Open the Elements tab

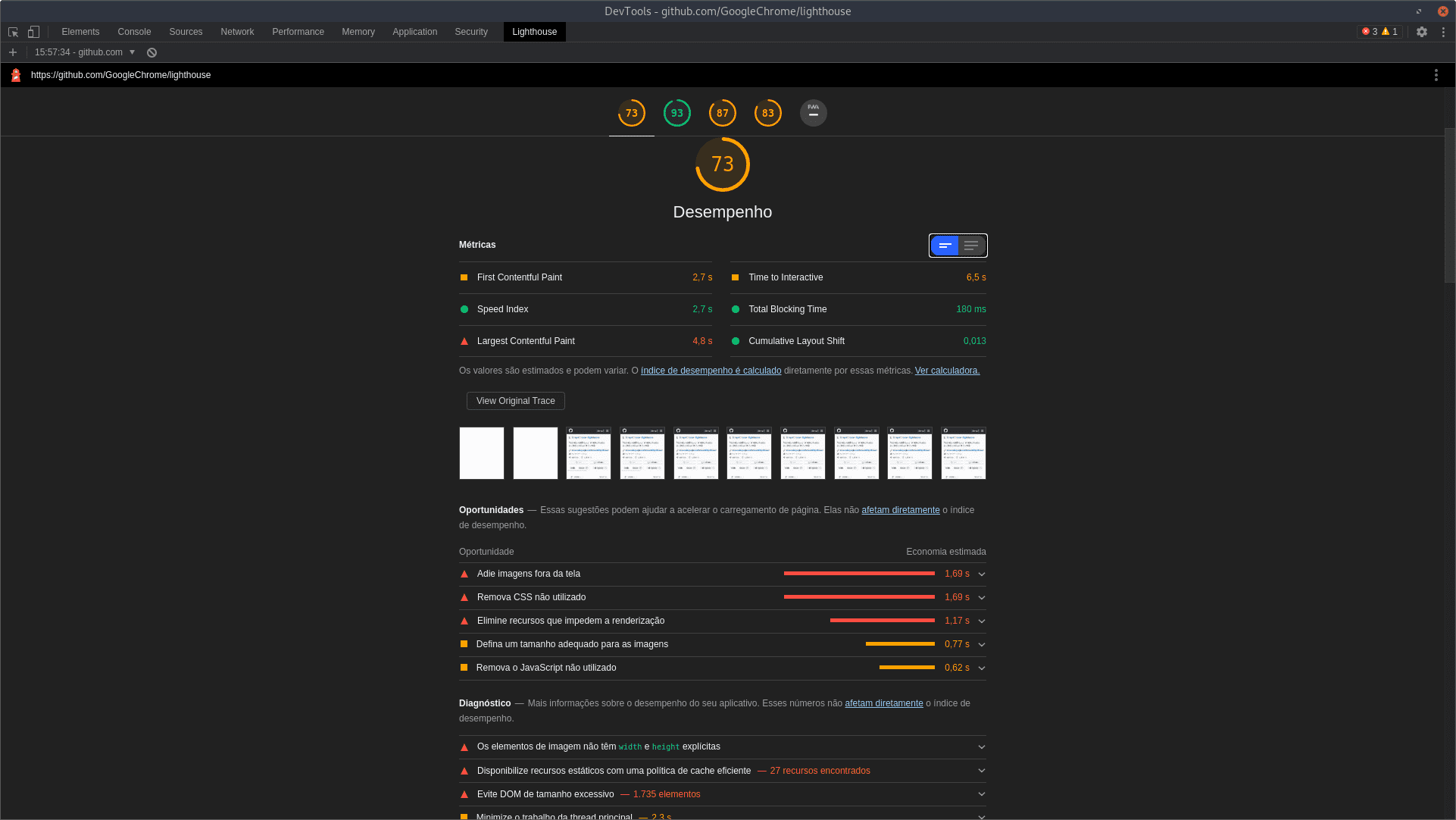click(x=80, y=32)
